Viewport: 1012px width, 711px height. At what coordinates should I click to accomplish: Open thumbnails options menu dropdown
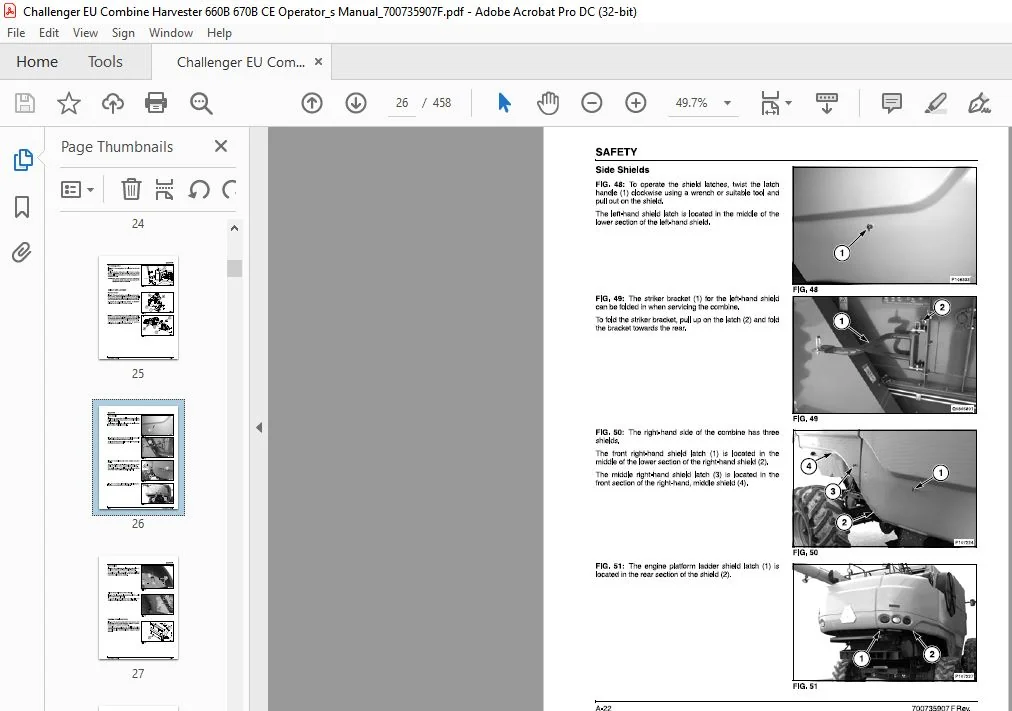click(77, 190)
